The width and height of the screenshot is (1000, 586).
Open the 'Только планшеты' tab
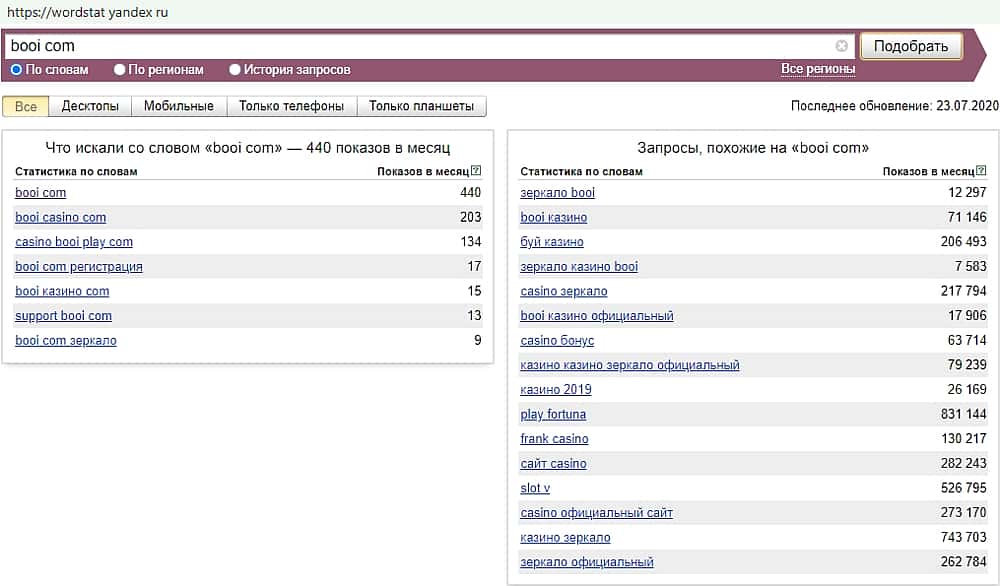click(x=422, y=106)
